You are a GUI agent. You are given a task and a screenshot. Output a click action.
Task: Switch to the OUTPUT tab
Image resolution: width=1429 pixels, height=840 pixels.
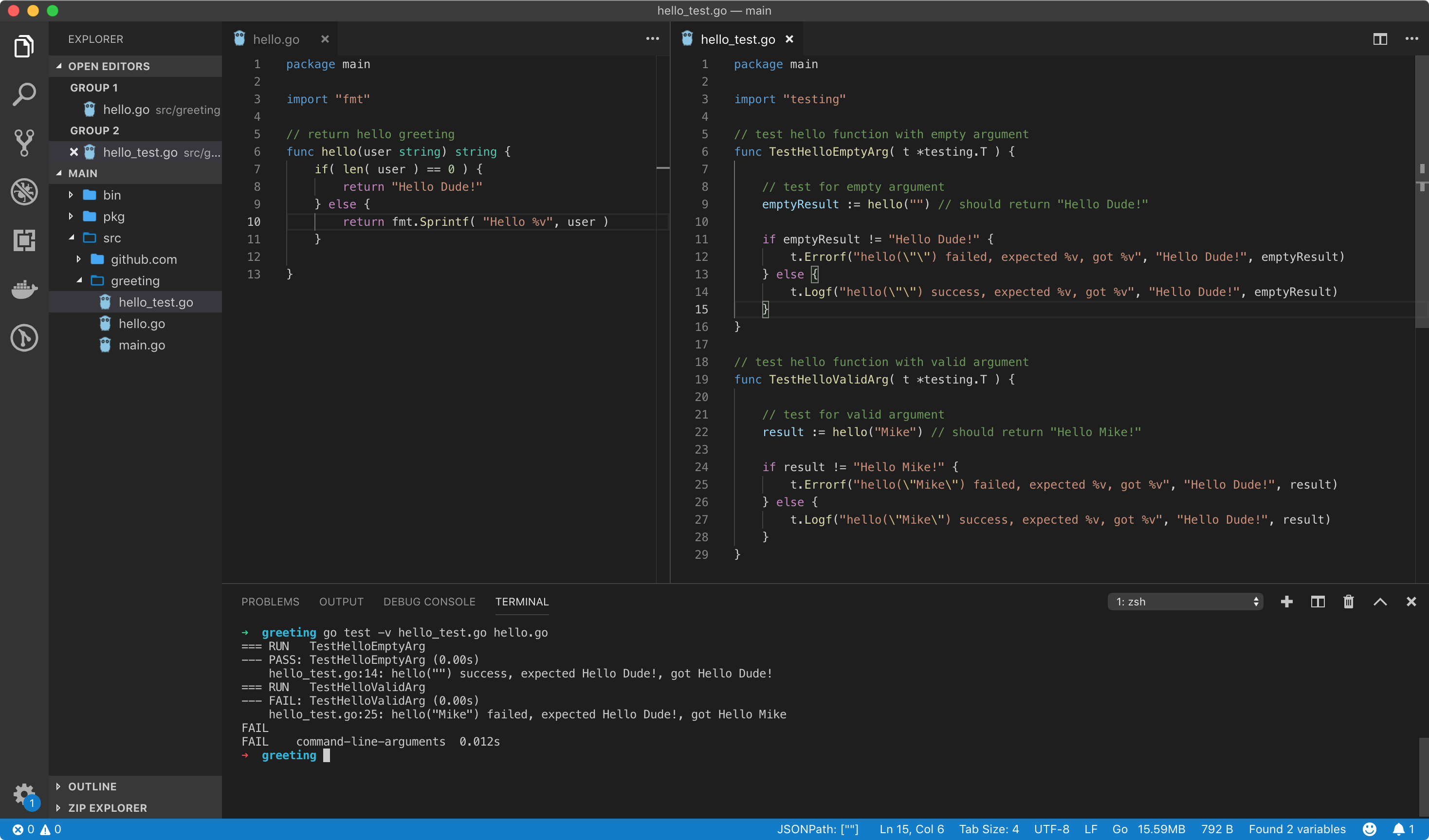[x=341, y=601]
